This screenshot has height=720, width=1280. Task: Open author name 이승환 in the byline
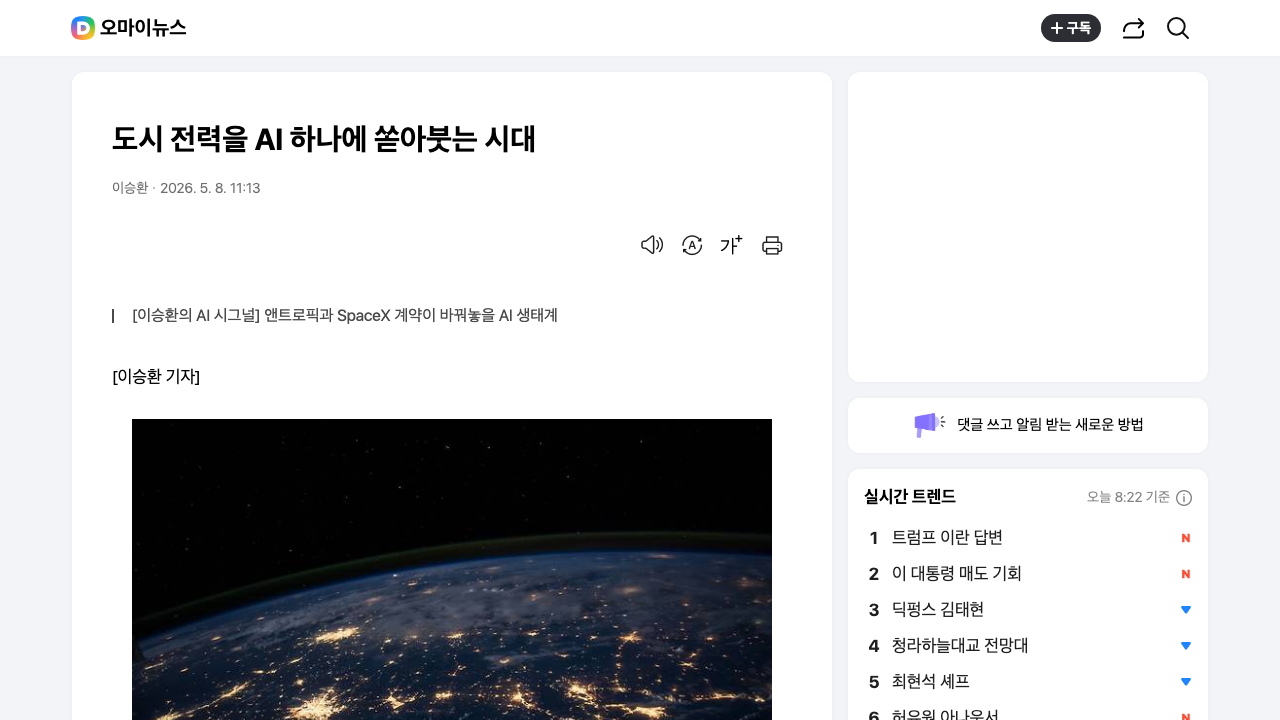pyautogui.click(x=130, y=188)
